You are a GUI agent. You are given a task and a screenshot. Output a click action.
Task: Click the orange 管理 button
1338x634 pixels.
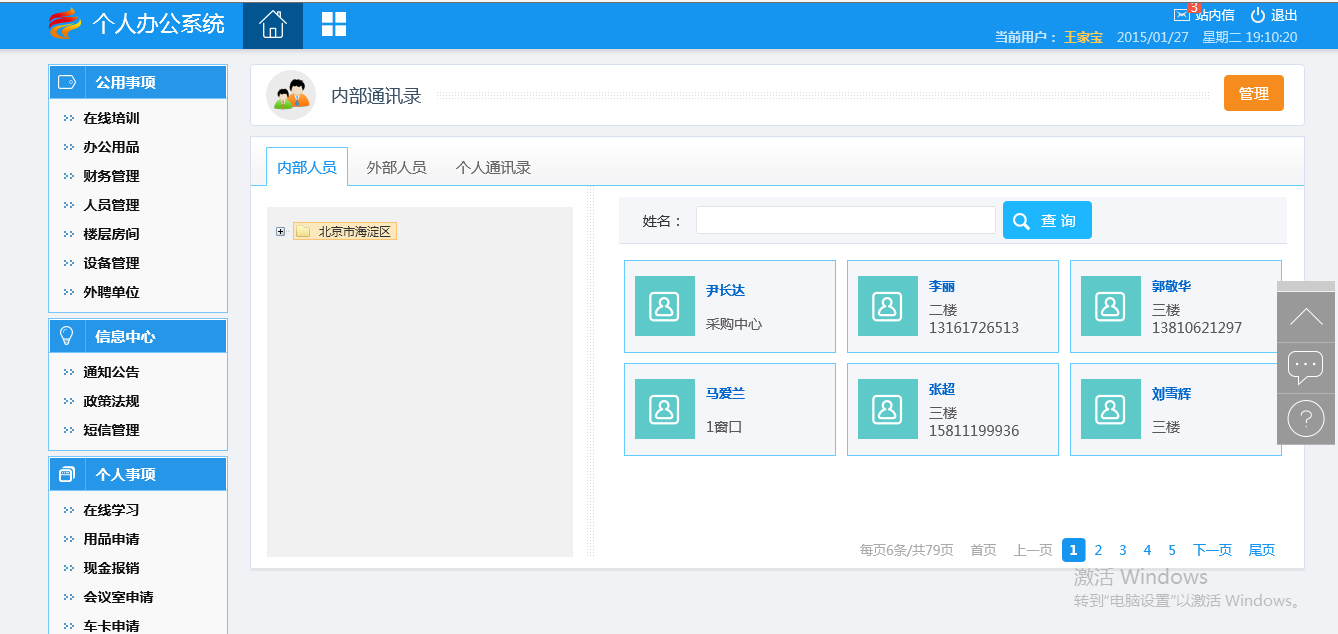tap(1253, 93)
